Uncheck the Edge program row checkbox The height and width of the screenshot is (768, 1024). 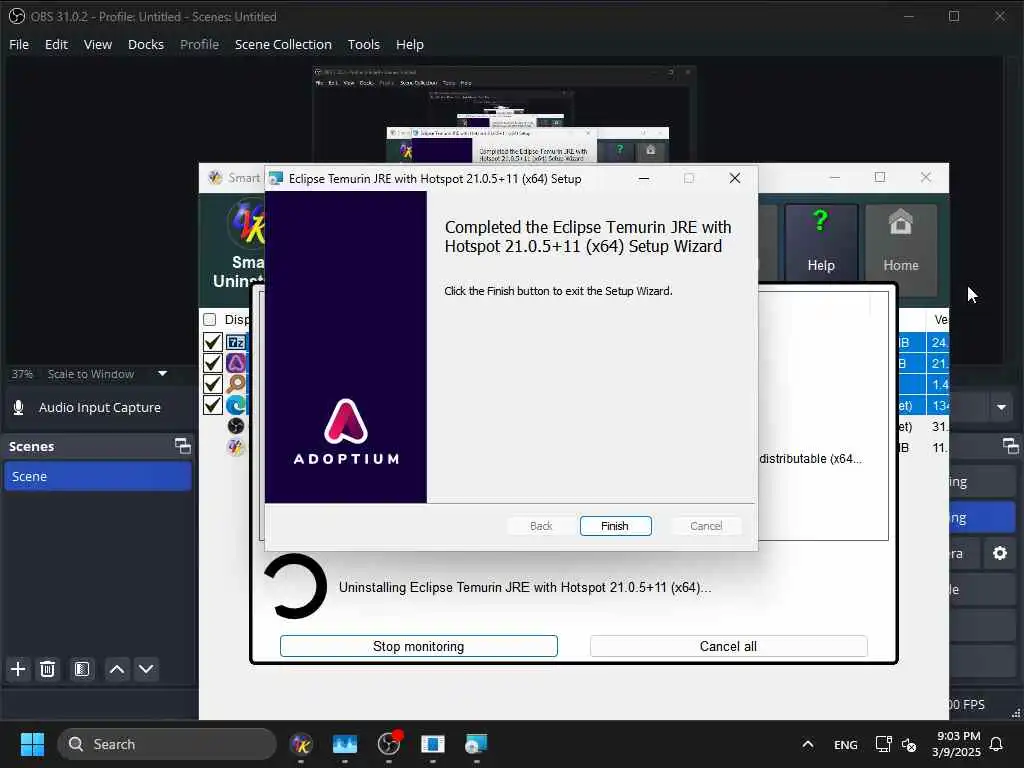(212, 405)
